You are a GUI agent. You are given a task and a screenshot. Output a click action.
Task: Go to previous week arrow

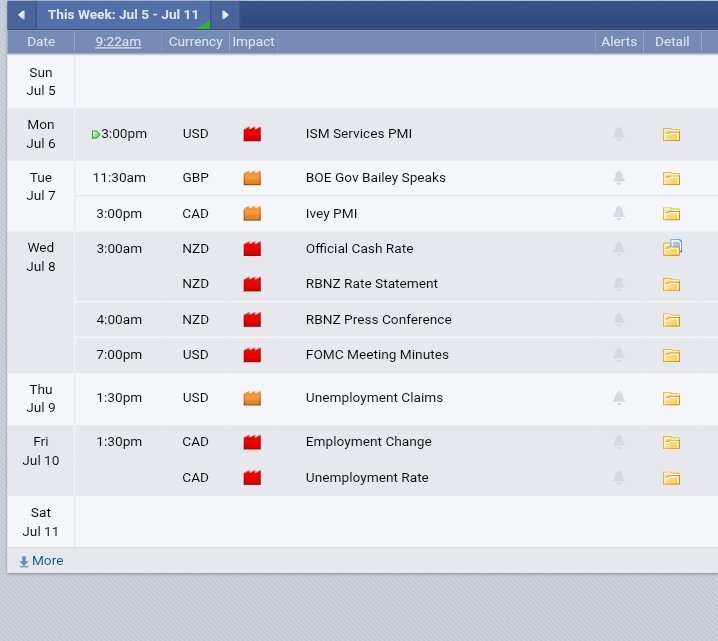(x=22, y=15)
